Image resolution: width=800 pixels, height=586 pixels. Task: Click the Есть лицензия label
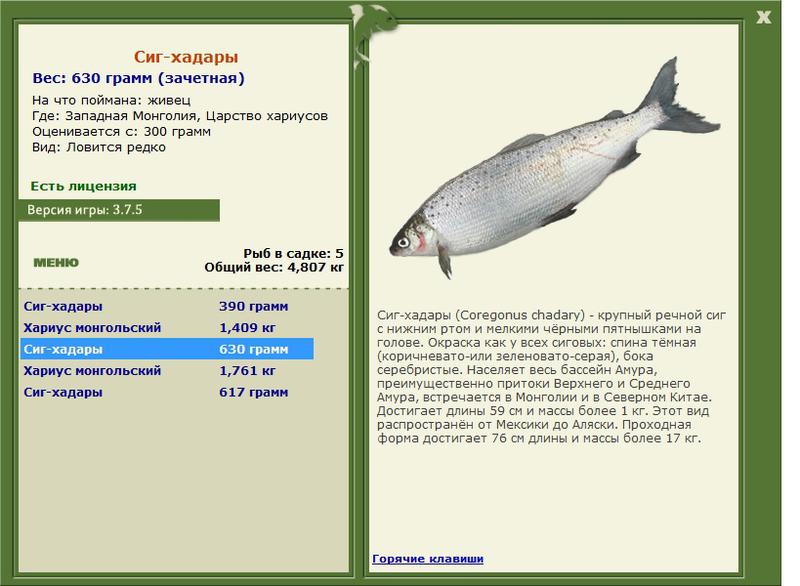tap(83, 186)
